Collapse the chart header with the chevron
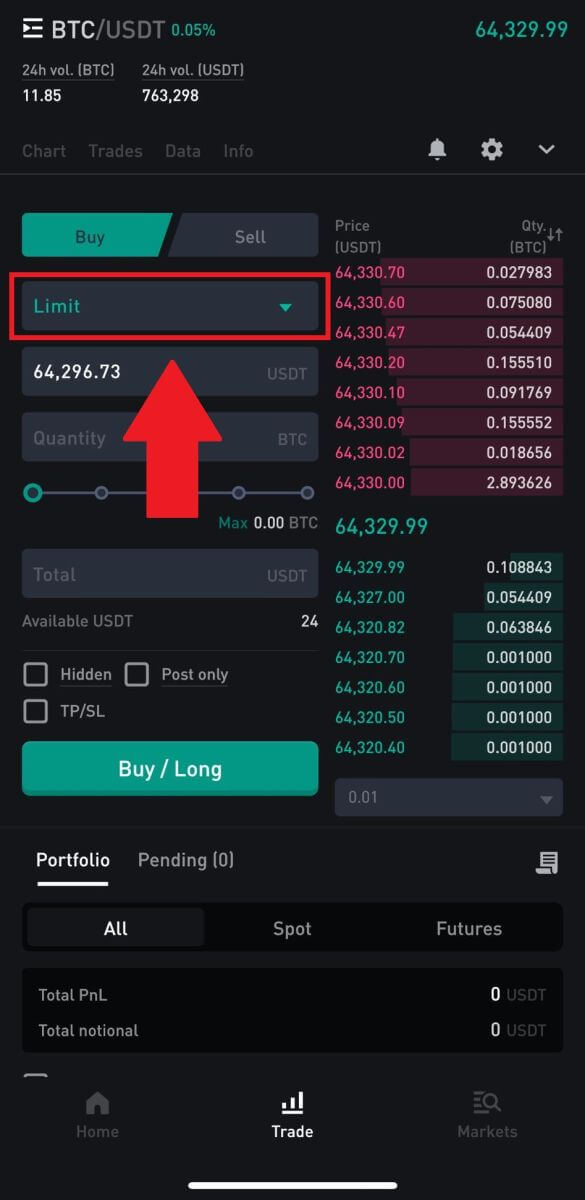Viewport: 585px width, 1200px height. (546, 148)
